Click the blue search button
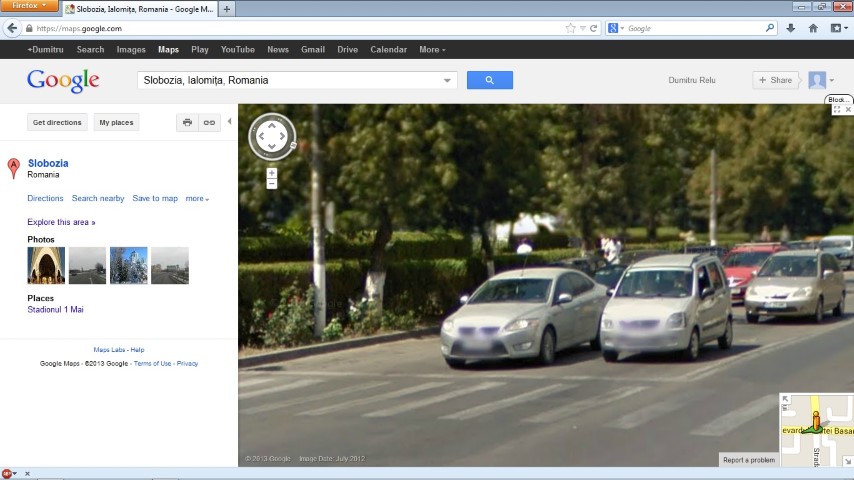This screenshot has width=854, height=480. click(x=489, y=80)
